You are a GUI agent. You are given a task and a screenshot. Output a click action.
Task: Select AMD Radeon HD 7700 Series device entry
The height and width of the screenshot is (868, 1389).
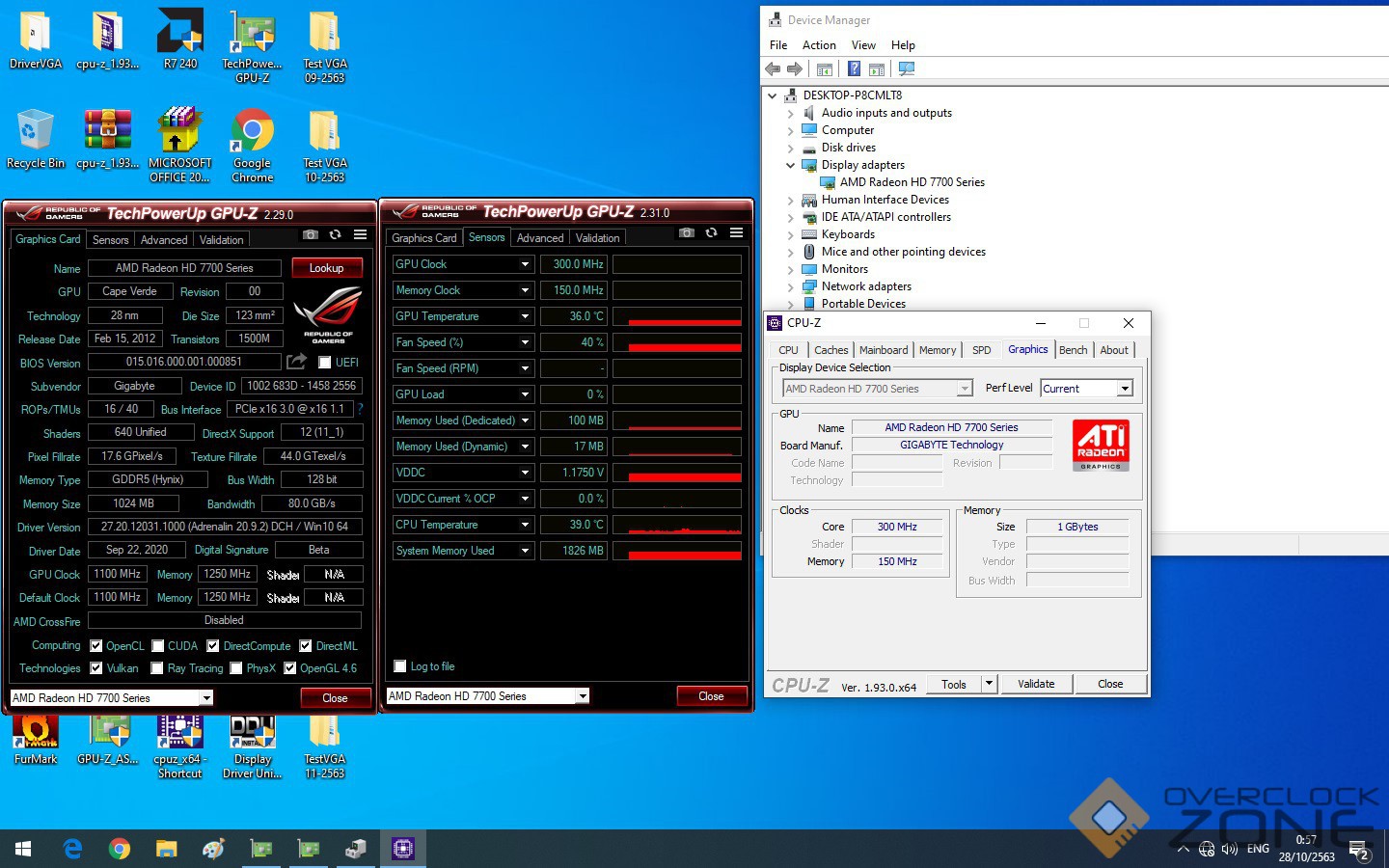[x=912, y=182]
